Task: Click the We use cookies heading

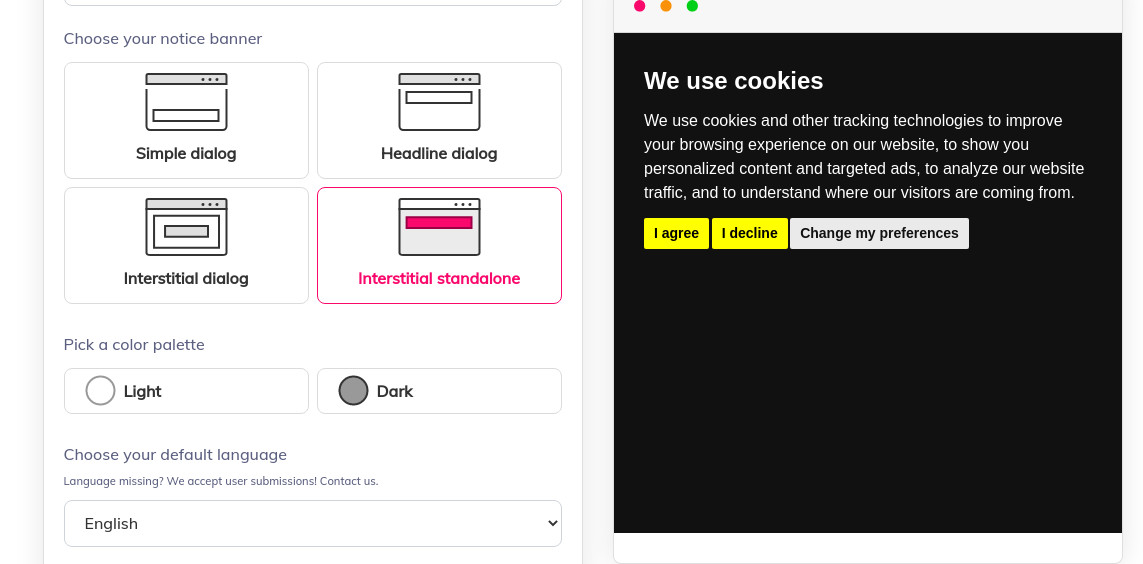Action: 733,80
